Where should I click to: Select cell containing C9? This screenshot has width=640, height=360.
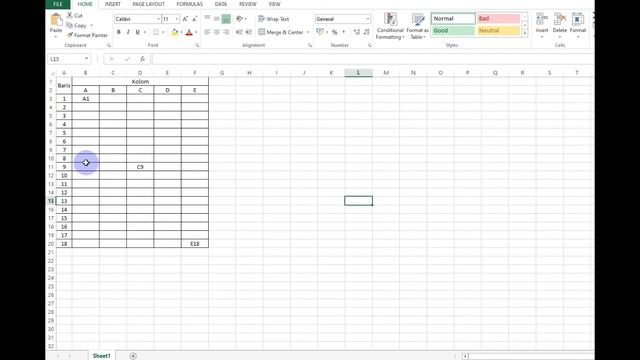(140, 167)
